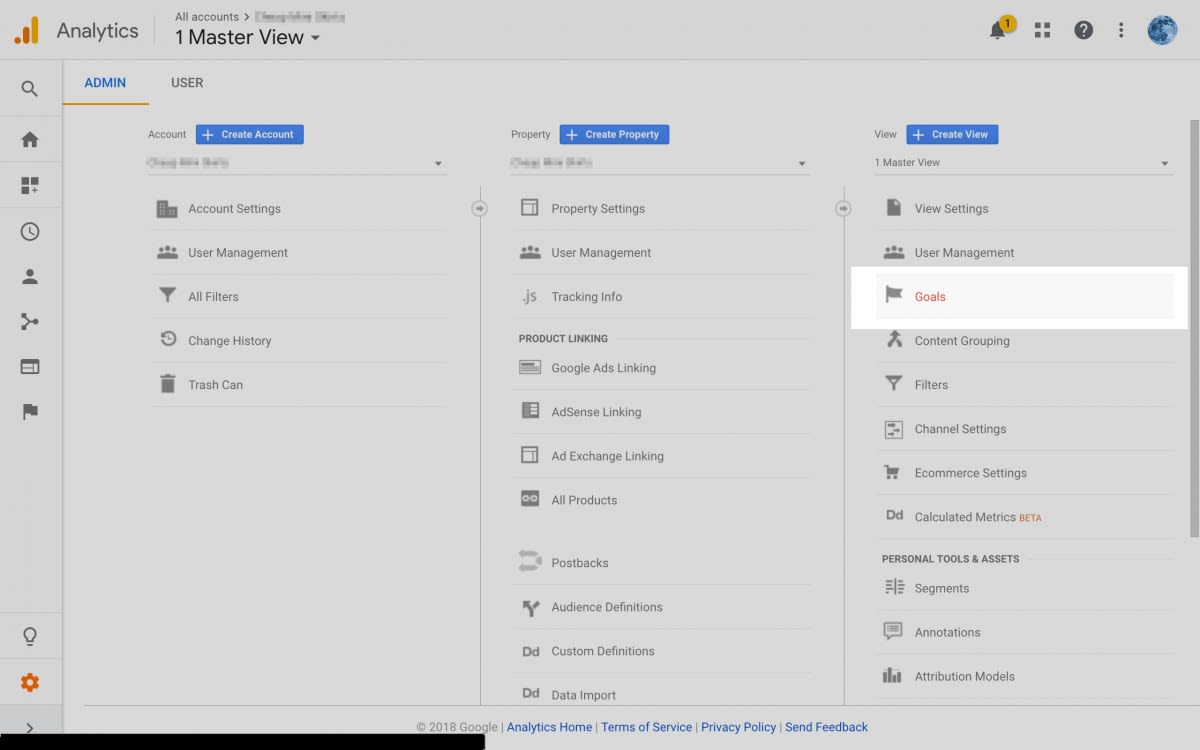Open Customization dashboard icon in sidebar
1200x750 pixels.
(30, 185)
